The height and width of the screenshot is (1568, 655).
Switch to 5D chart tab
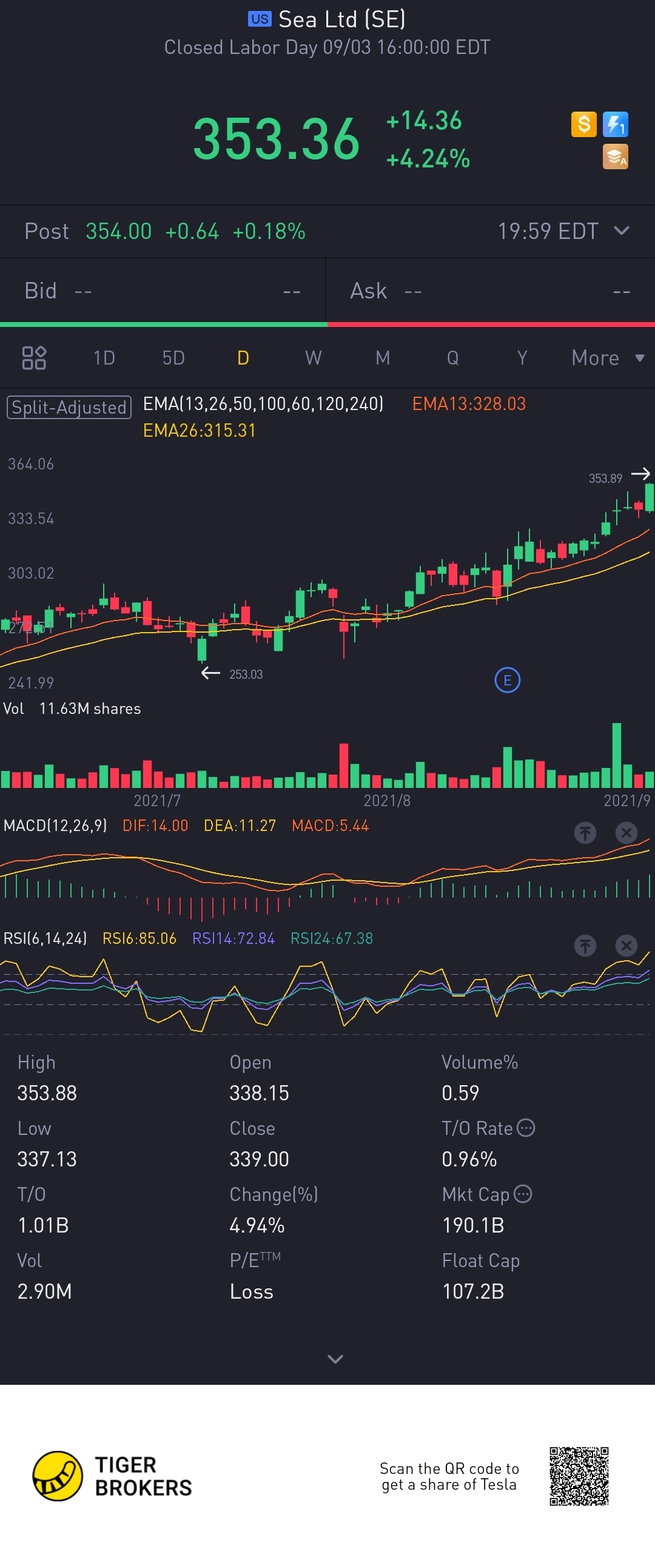pyautogui.click(x=173, y=358)
